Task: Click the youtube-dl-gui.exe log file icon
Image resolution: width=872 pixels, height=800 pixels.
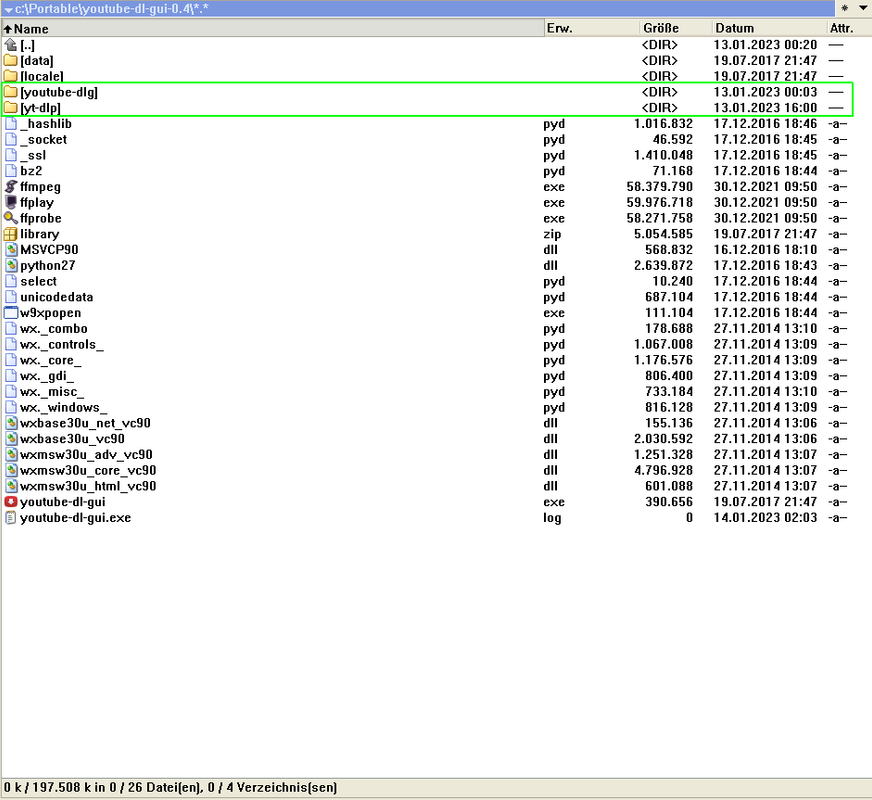Action: pos(11,517)
